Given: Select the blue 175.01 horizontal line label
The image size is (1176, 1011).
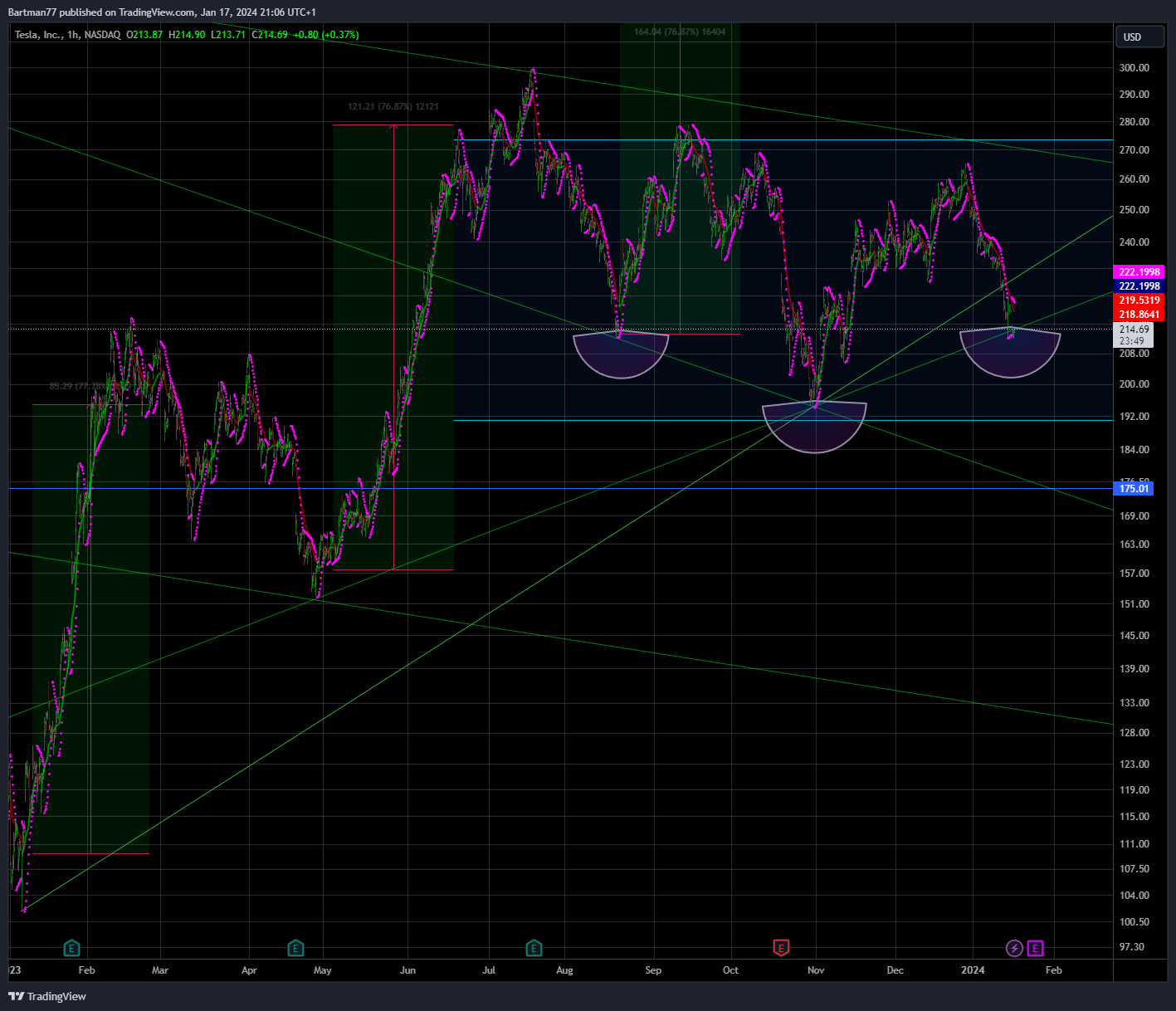Looking at the screenshot, I should tap(1134, 489).
